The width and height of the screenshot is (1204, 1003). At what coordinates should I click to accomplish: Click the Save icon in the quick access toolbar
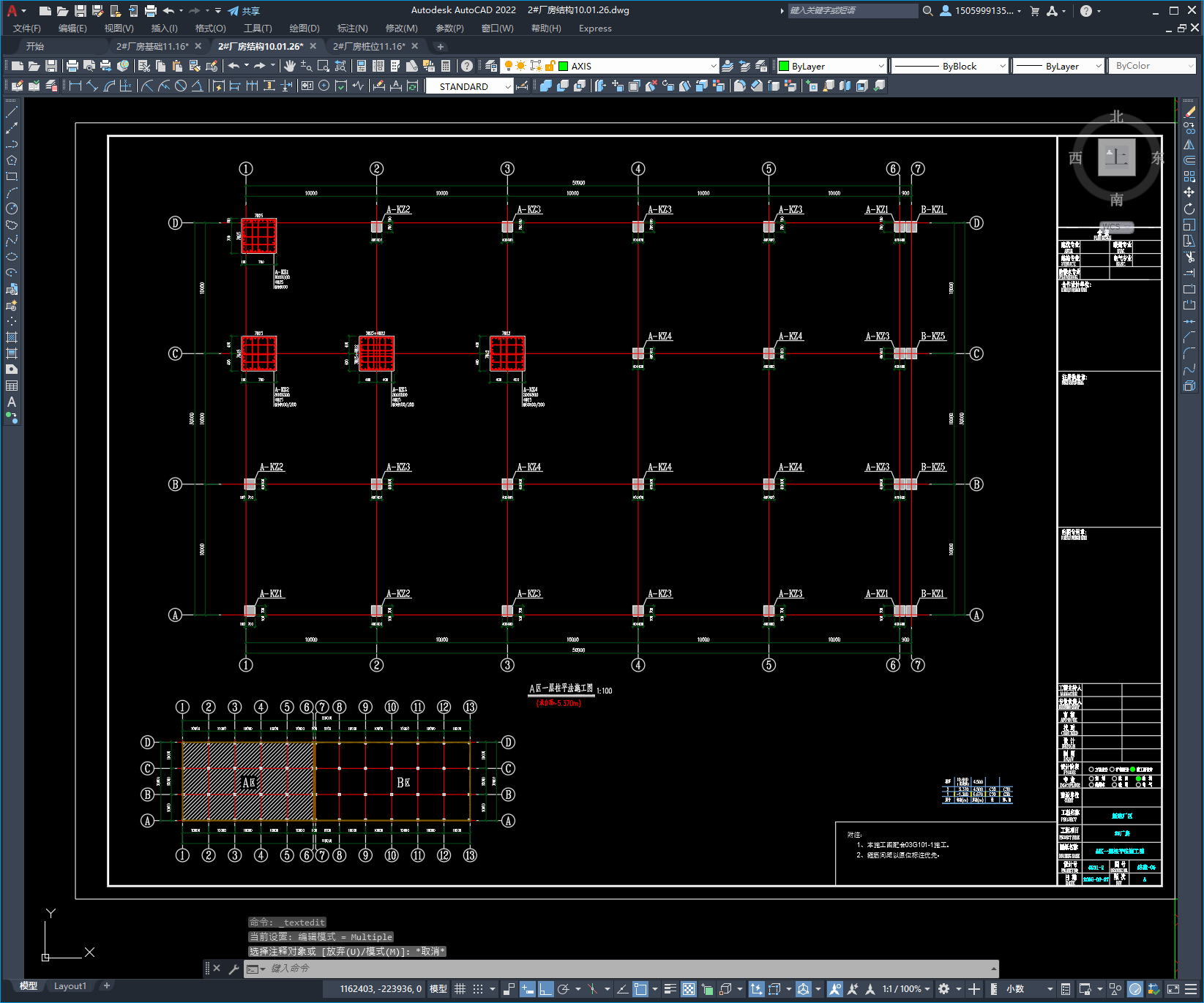click(x=81, y=11)
